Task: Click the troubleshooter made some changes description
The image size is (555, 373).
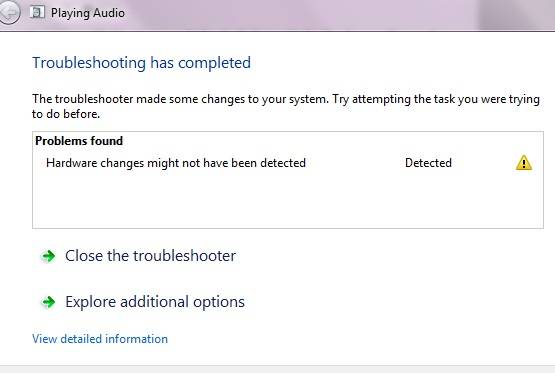Action: pyautogui.click(x=286, y=106)
